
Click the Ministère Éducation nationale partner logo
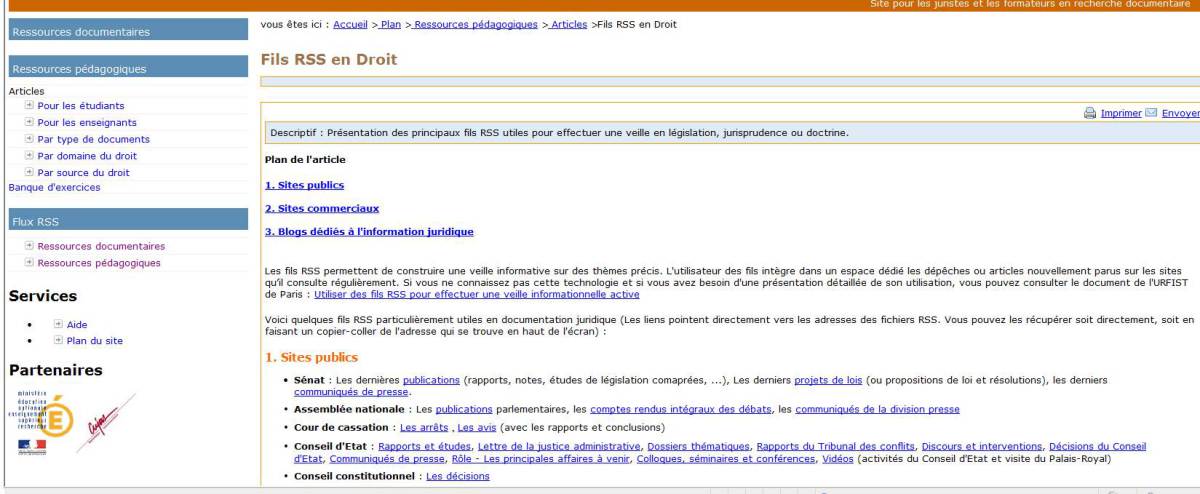point(41,416)
